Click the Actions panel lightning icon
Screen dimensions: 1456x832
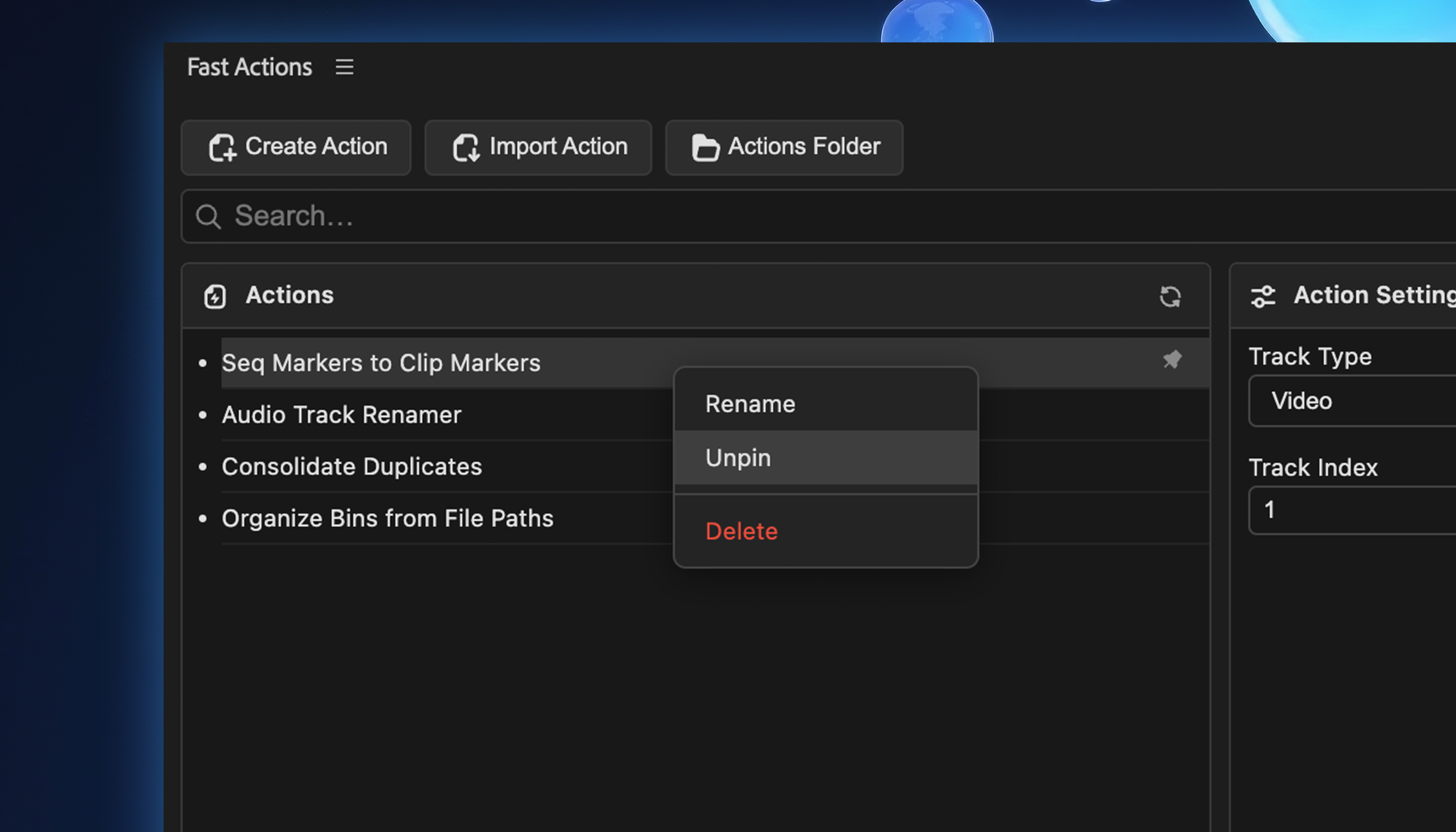point(215,296)
